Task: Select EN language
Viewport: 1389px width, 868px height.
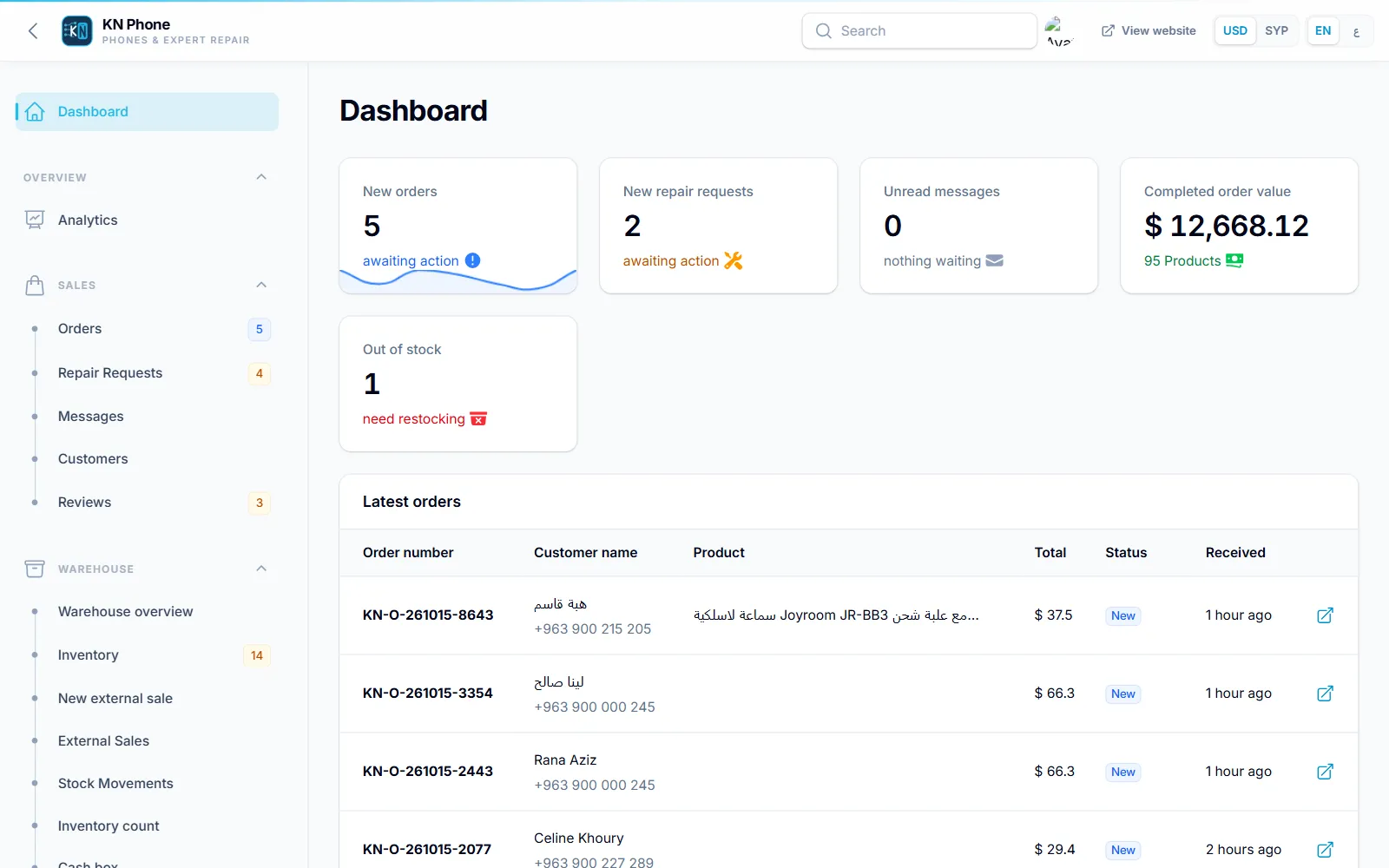Action: tap(1322, 30)
